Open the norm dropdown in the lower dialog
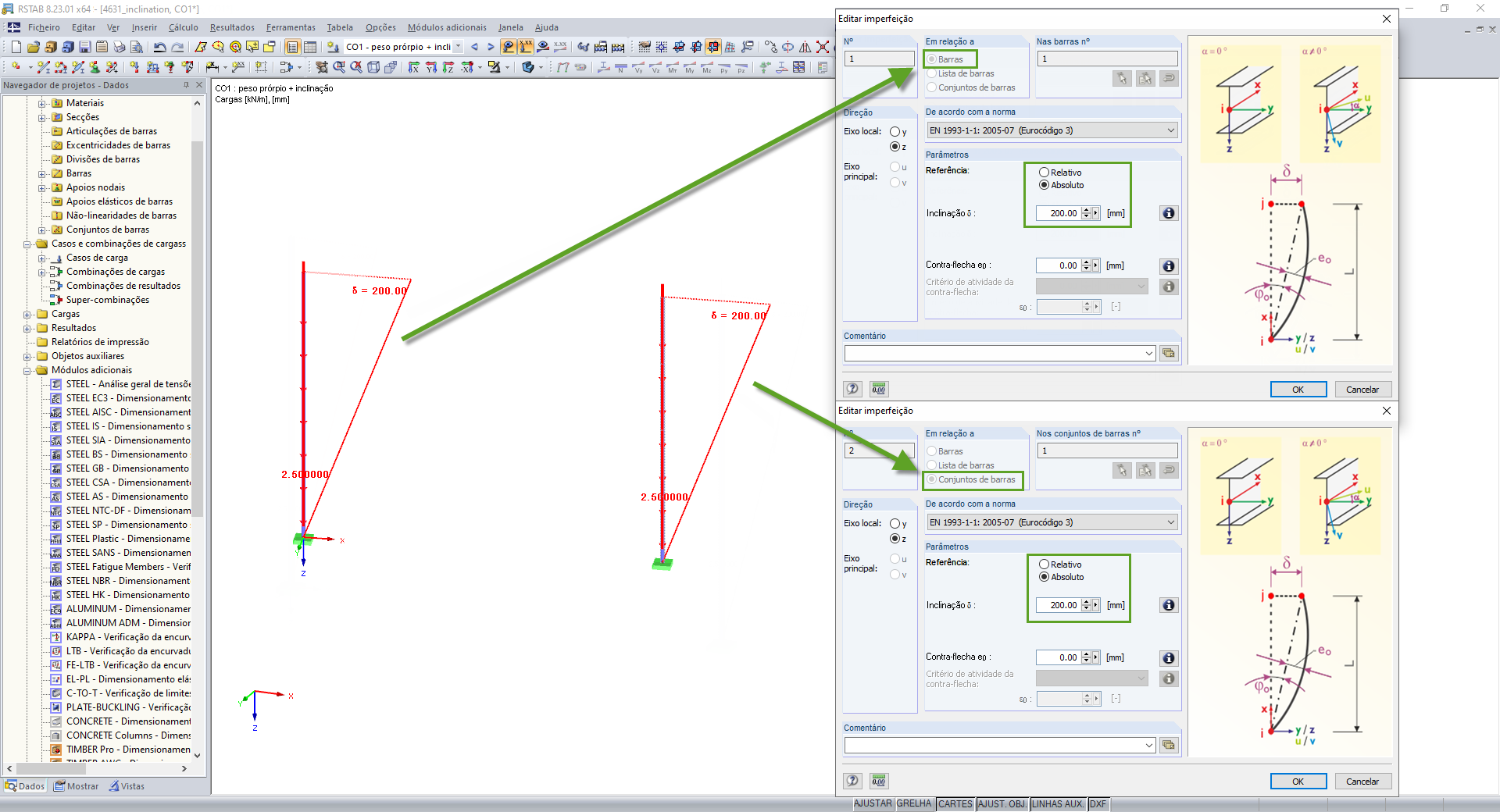1500x812 pixels. point(1171,522)
